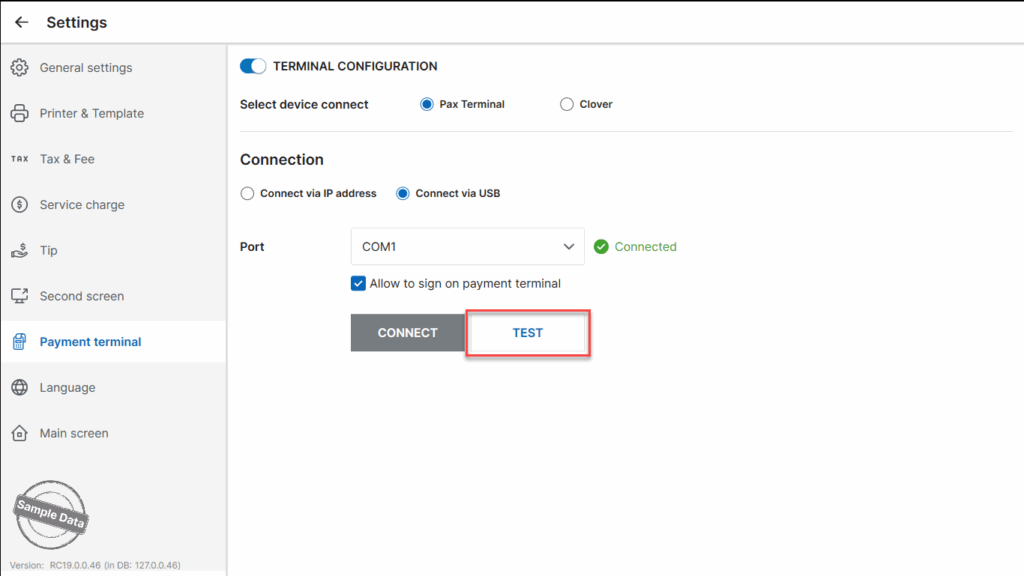
Task: Click the back arrow next to Settings
Action: click(22, 22)
